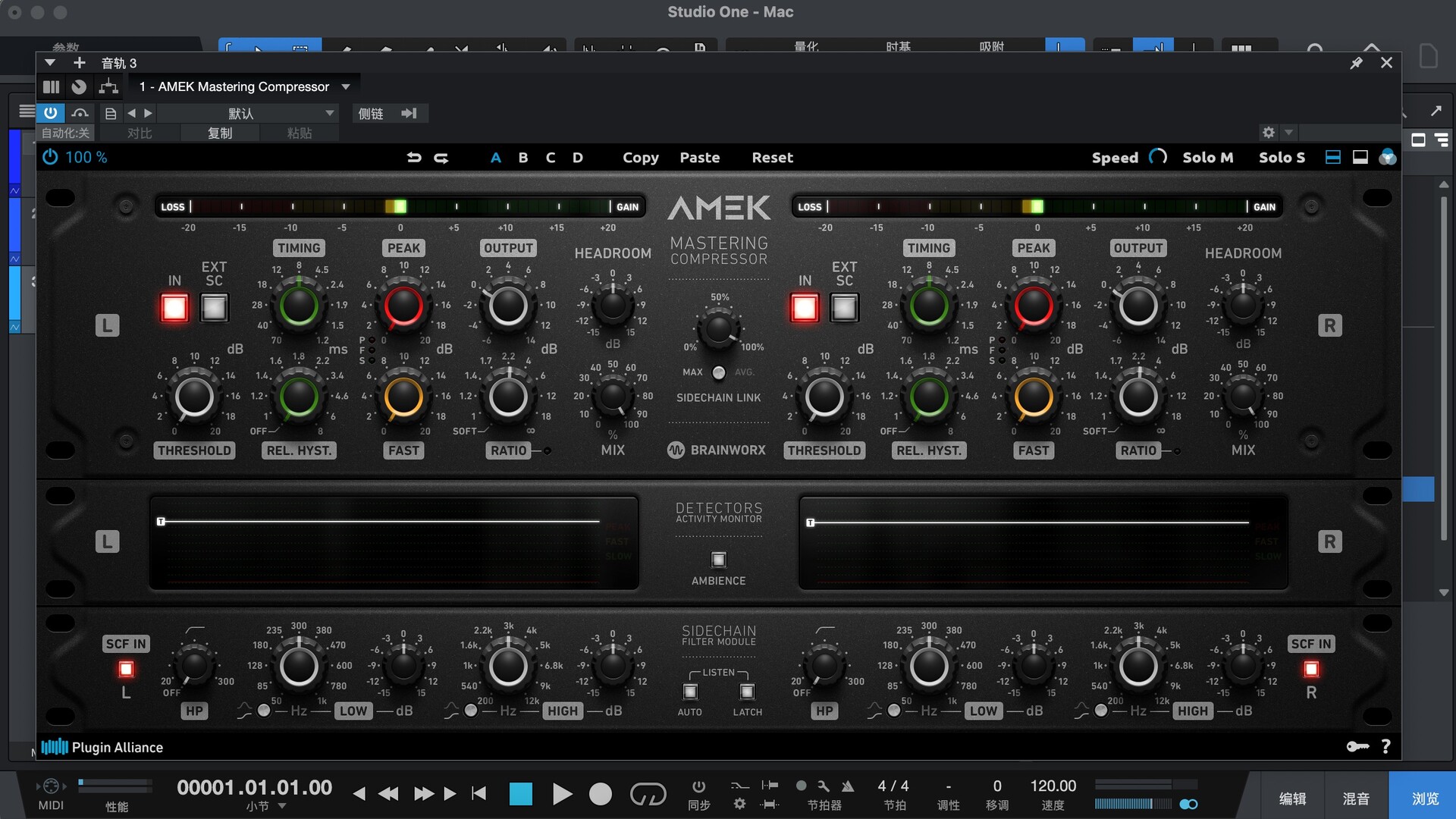This screenshot has height=819, width=1456.
Task: Select preset slot C
Action: [551, 158]
